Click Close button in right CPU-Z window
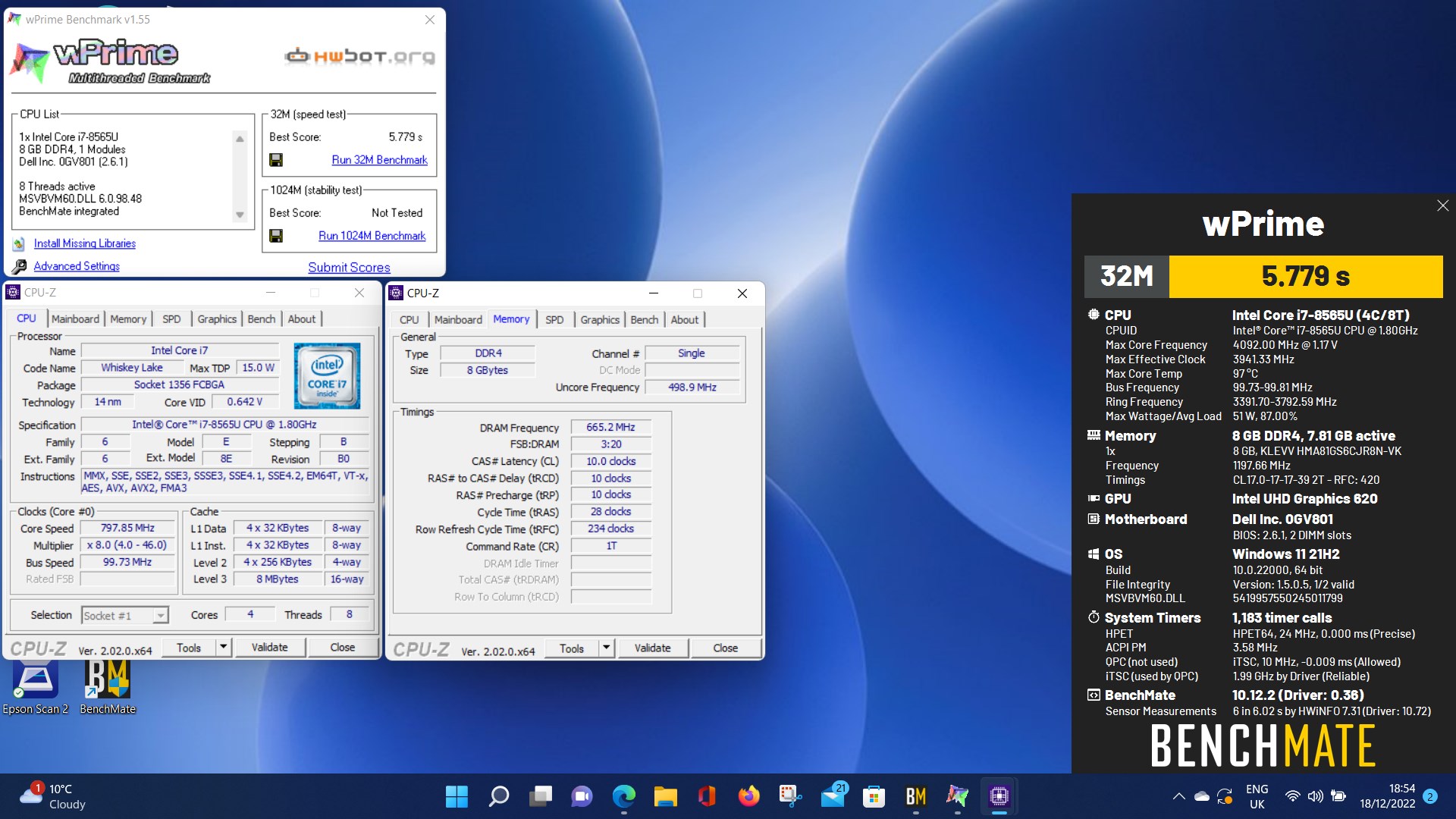This screenshot has height=819, width=1456. point(726,648)
